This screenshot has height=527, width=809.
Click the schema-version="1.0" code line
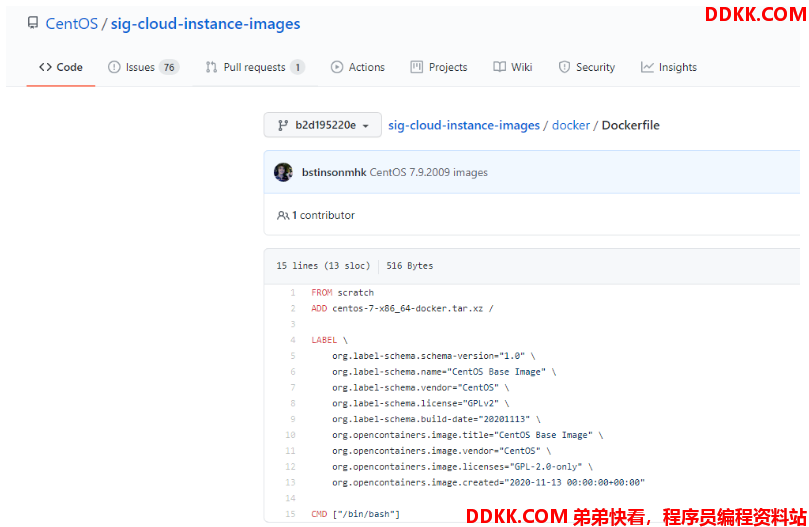coord(434,356)
